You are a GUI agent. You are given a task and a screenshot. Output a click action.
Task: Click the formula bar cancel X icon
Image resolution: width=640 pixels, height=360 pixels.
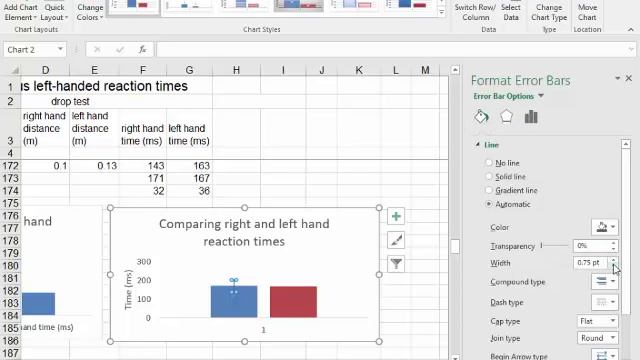click(x=97, y=49)
